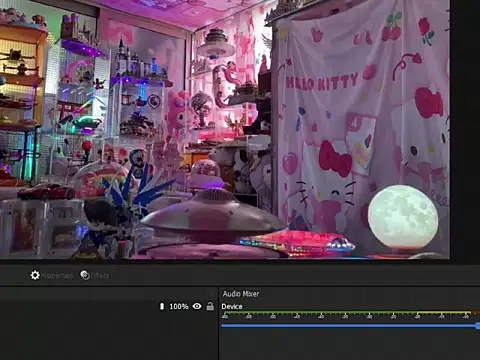
Task: Click the Audio Mixer panel title
Action: (241, 294)
